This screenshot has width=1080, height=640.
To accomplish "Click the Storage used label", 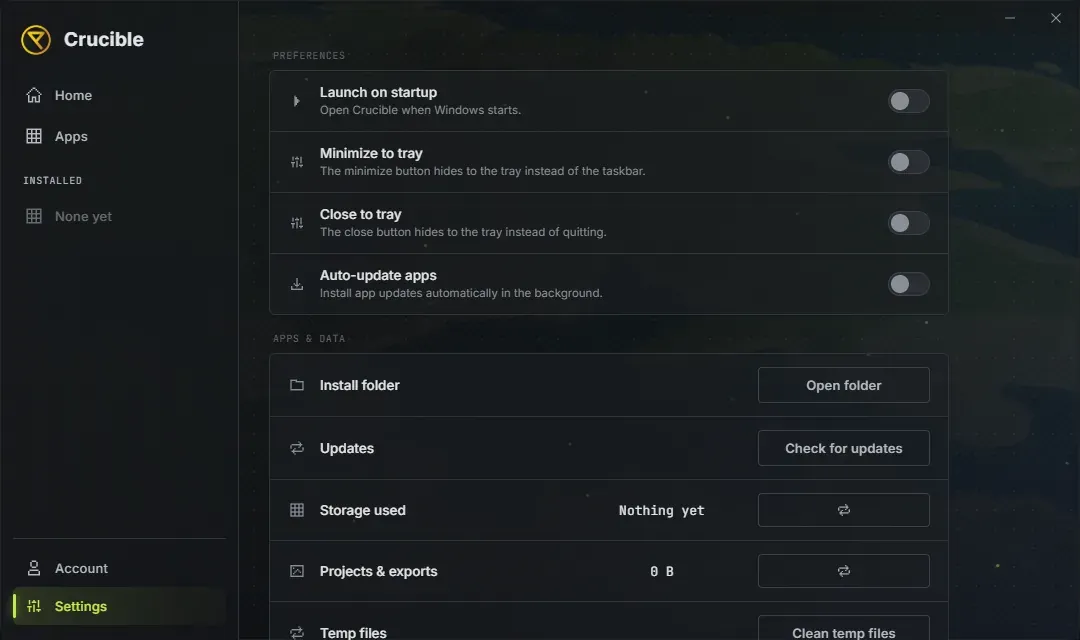I will pyautogui.click(x=362, y=510).
